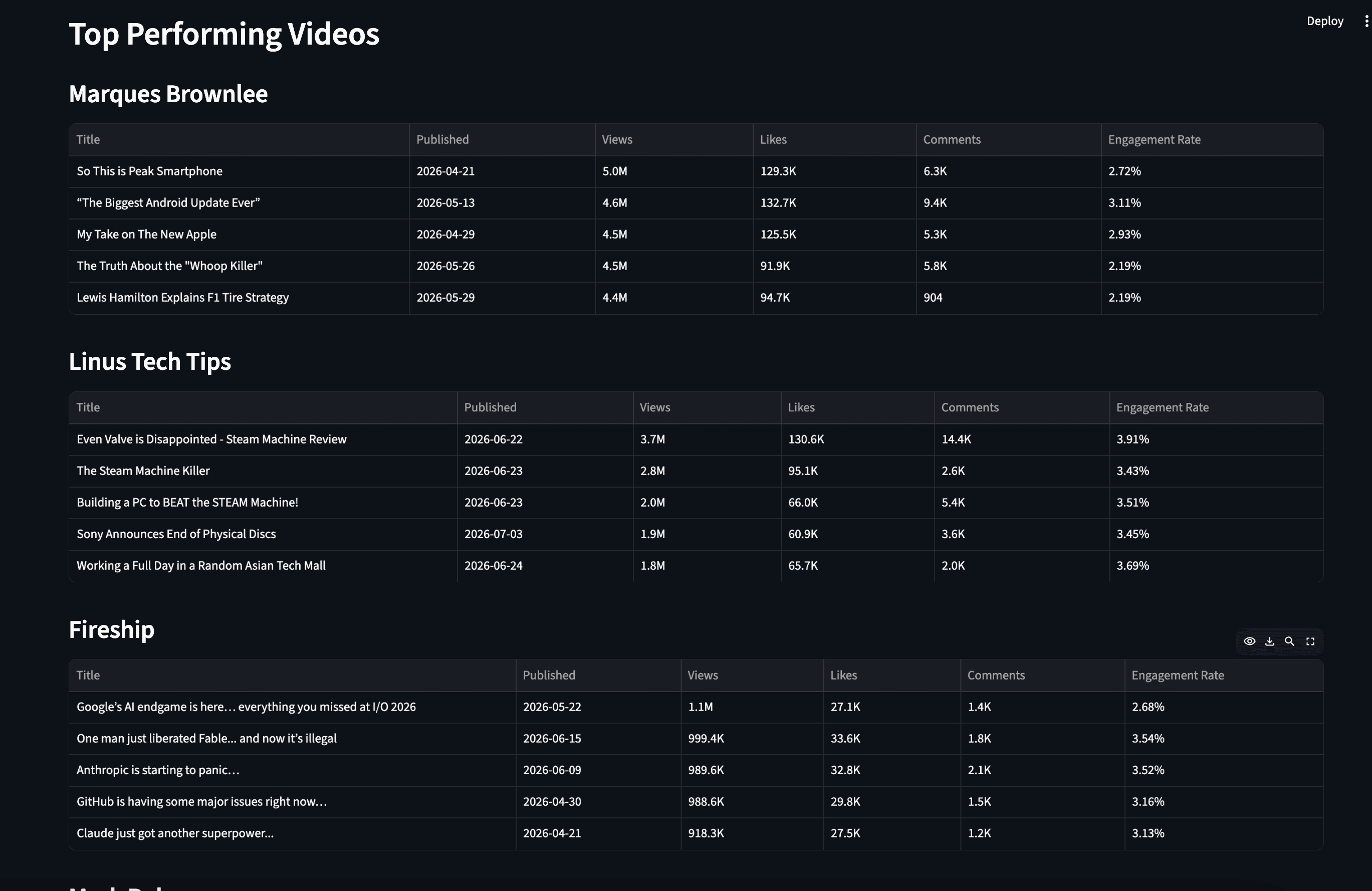
Task: Select the 3.69% engagement rate cell
Action: (1216, 566)
